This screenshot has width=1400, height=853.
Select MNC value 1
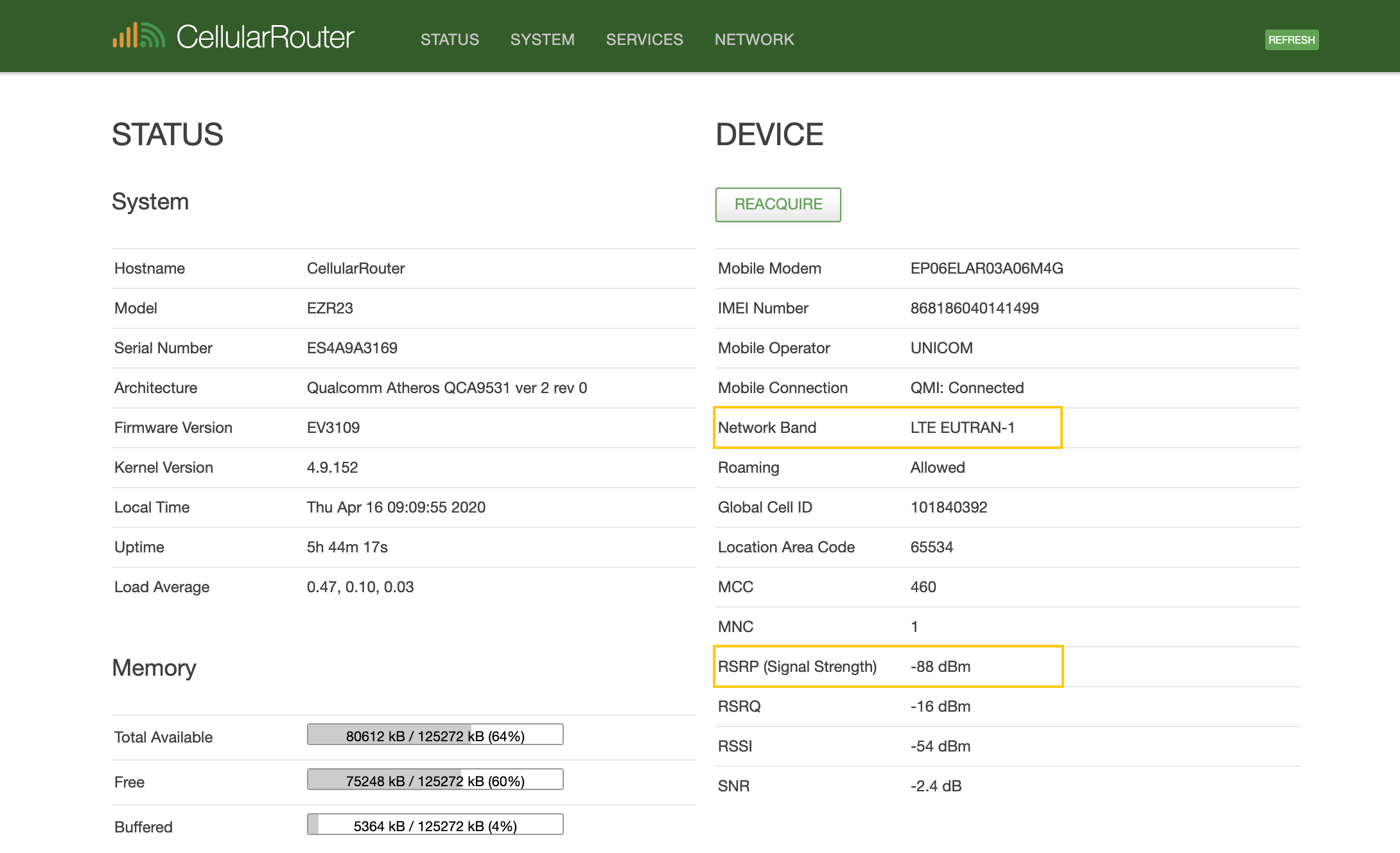914,627
